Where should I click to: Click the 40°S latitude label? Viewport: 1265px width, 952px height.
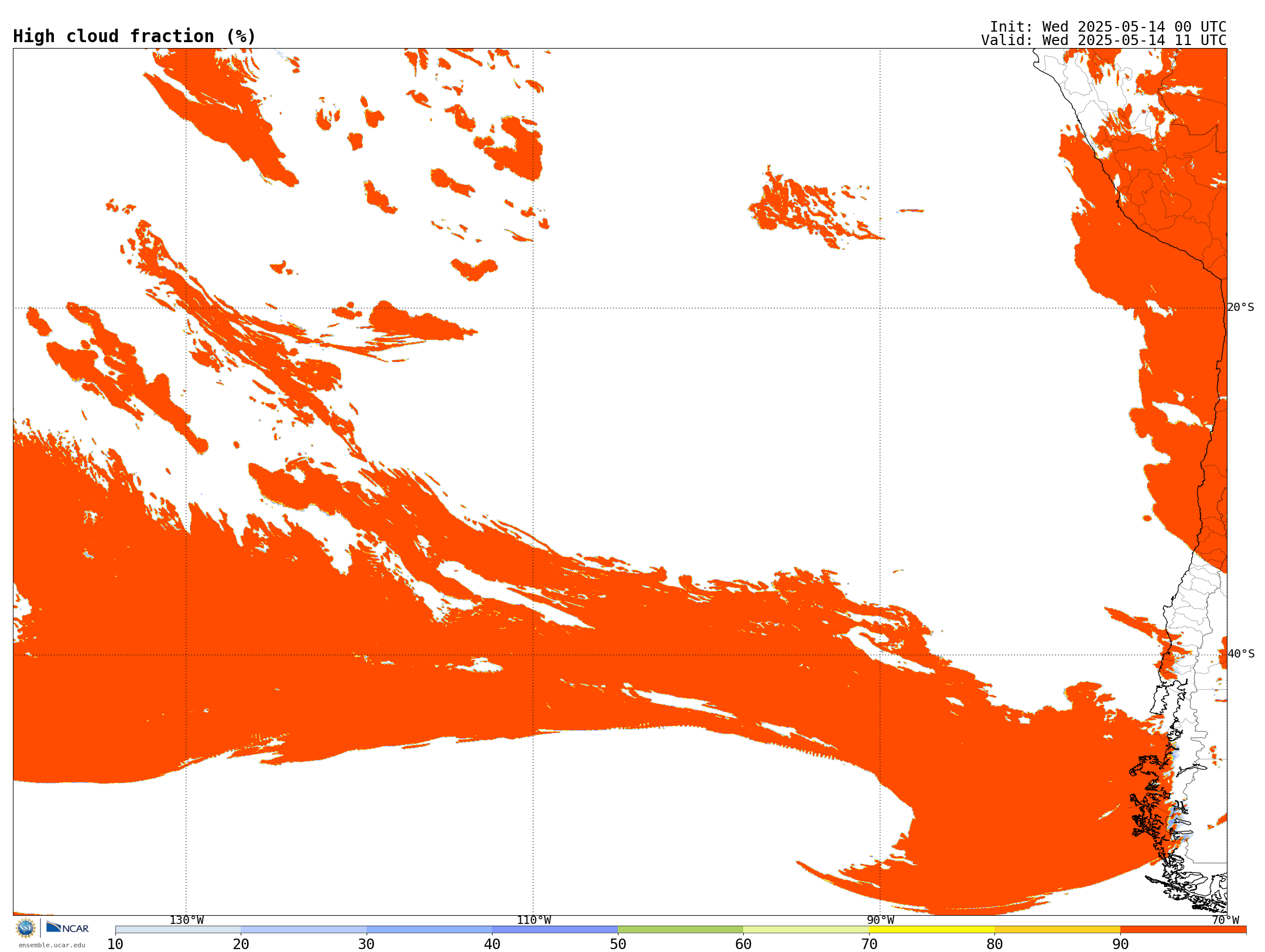tap(1241, 654)
